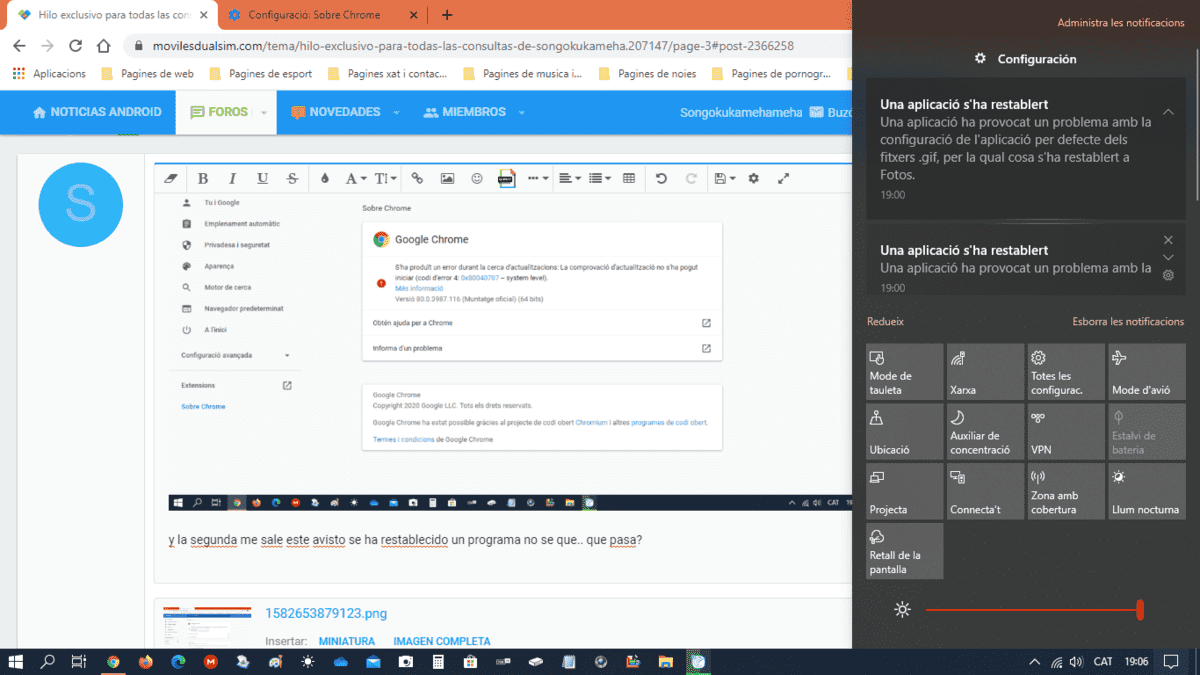Open the Miembros navigation tab
The width and height of the screenshot is (1200, 675).
click(465, 112)
